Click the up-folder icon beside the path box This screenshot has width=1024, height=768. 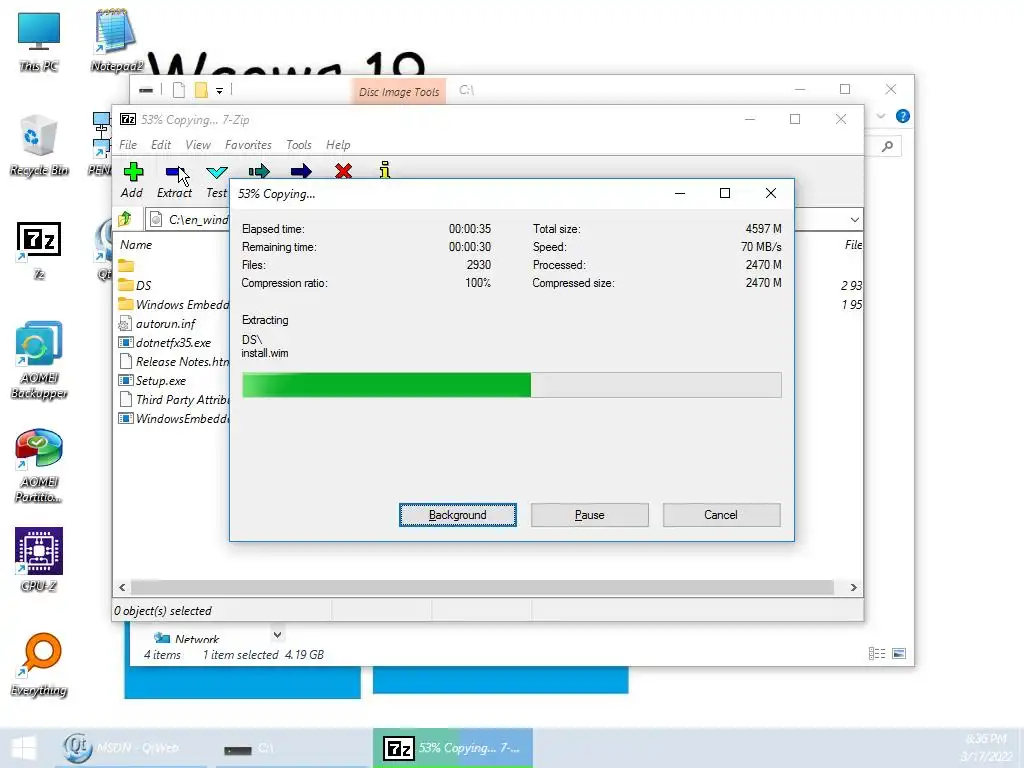click(125, 219)
